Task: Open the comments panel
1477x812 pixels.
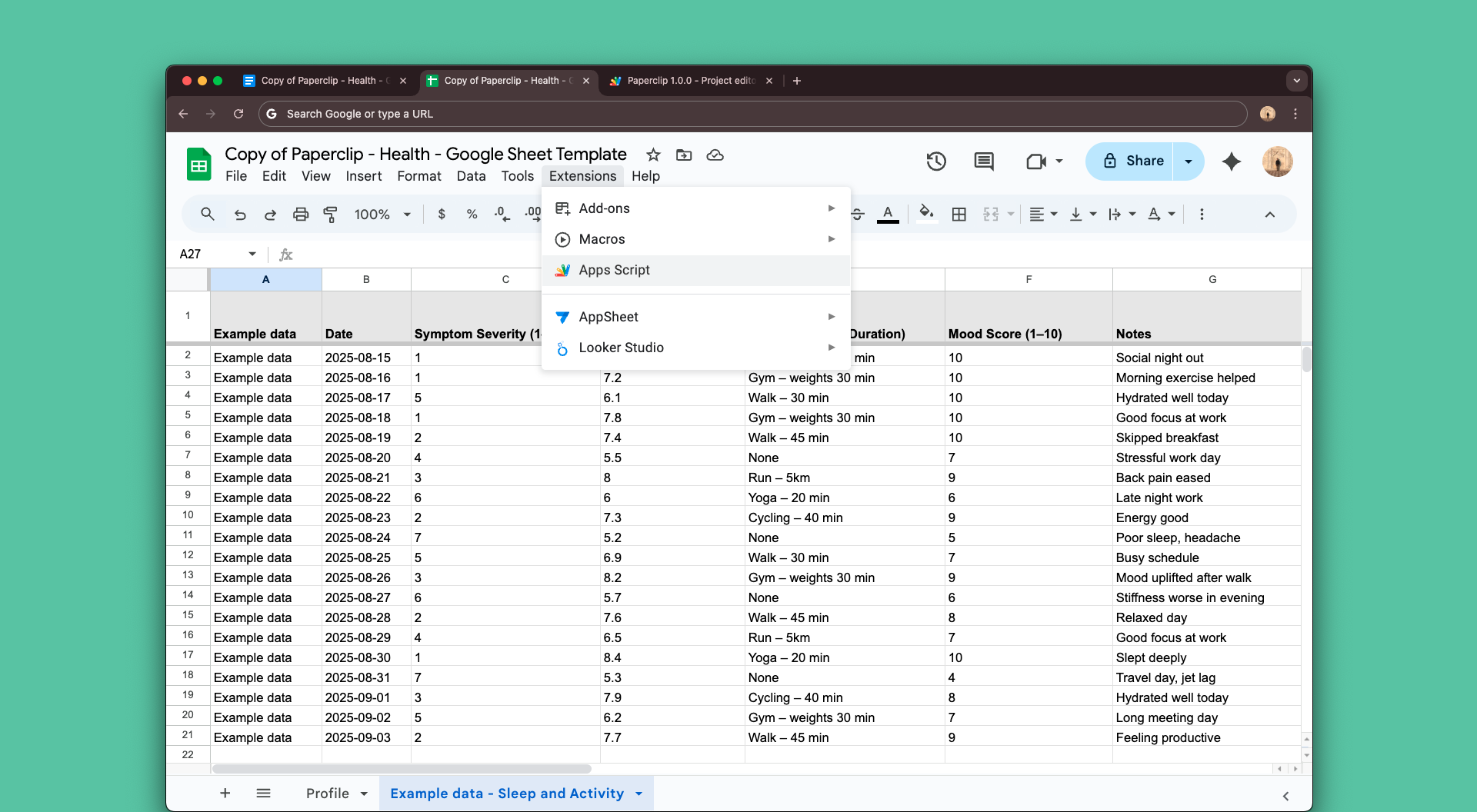Action: [983, 161]
